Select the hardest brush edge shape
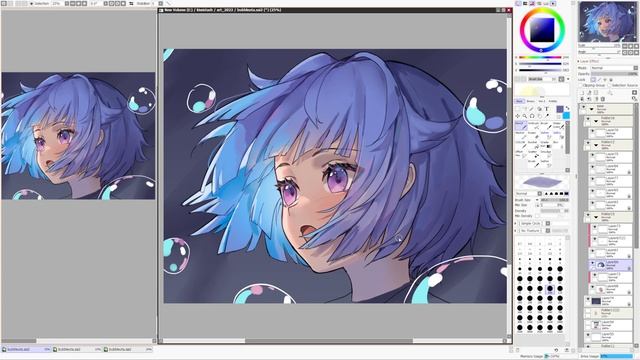Viewport: 640px width, 360px height. (567, 193)
